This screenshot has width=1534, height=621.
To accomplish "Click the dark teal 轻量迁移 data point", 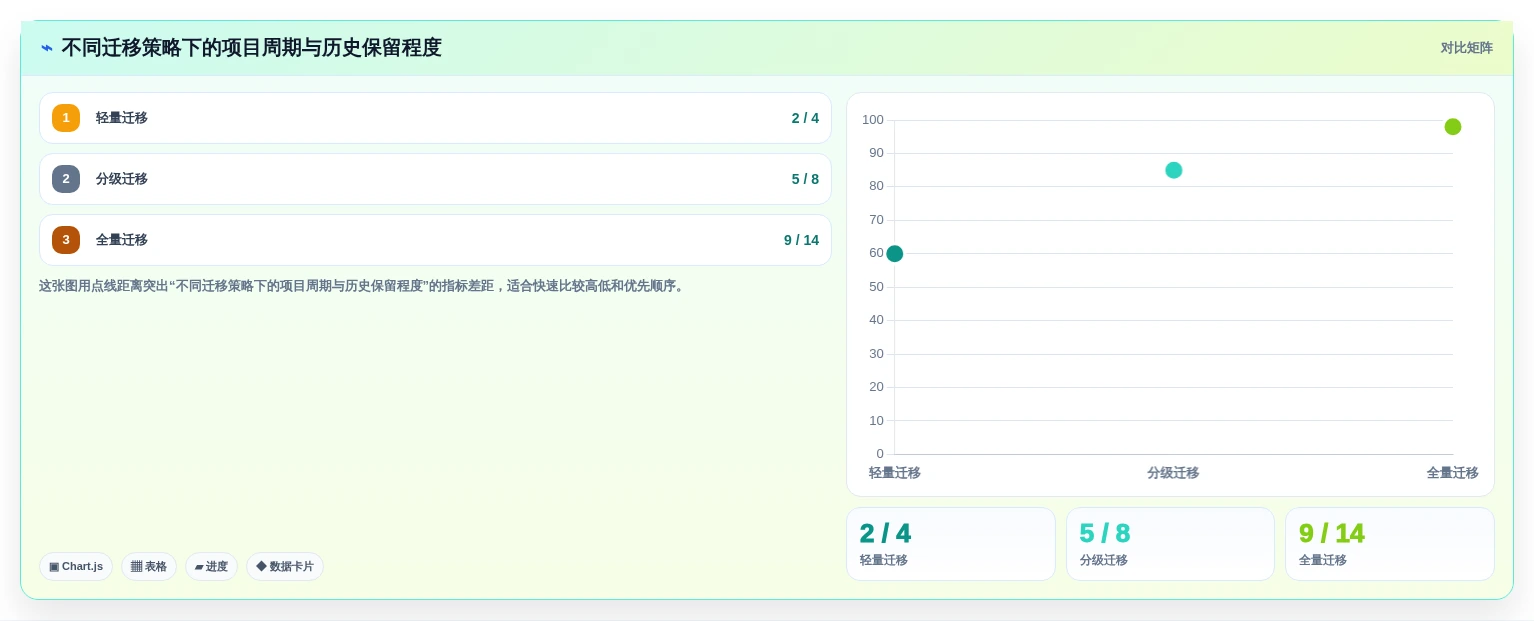I will 895,254.
